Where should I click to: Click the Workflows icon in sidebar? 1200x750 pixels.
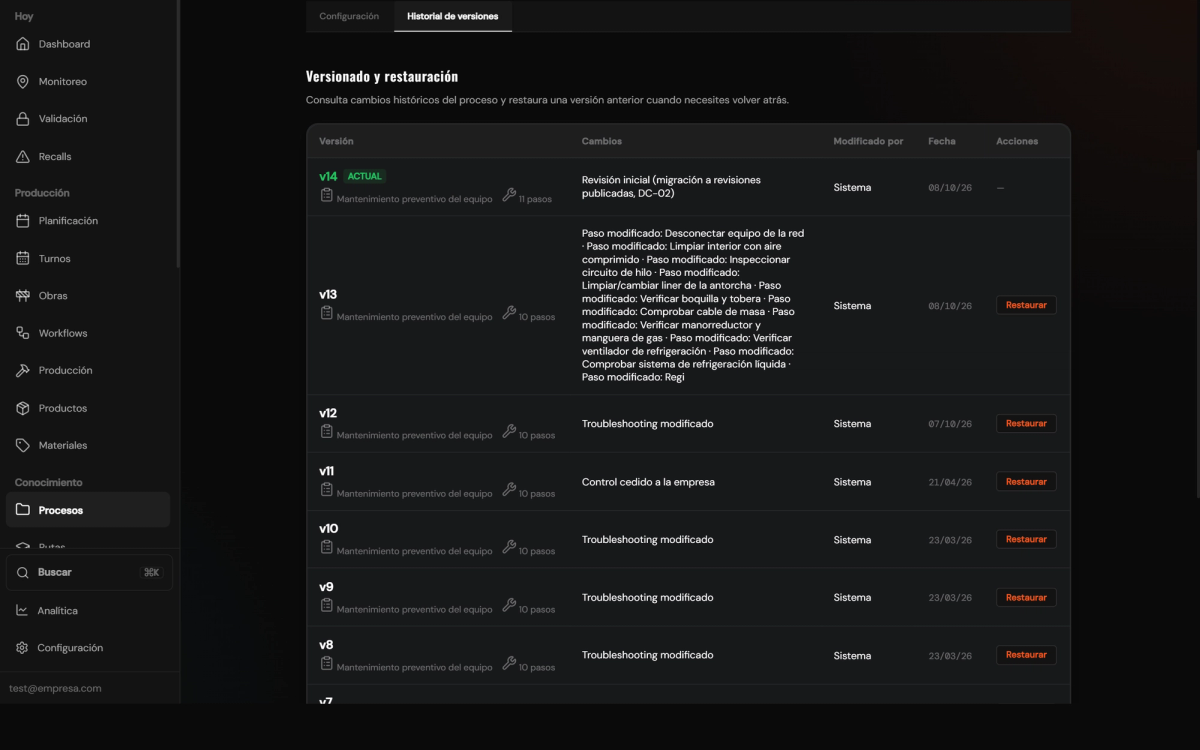pos(23,333)
